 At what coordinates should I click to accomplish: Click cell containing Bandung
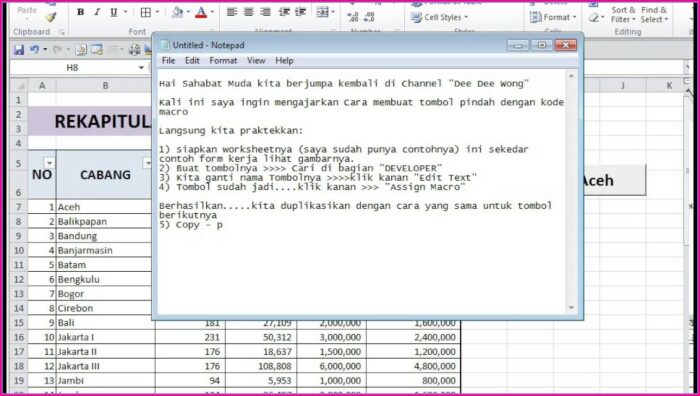(x=105, y=236)
